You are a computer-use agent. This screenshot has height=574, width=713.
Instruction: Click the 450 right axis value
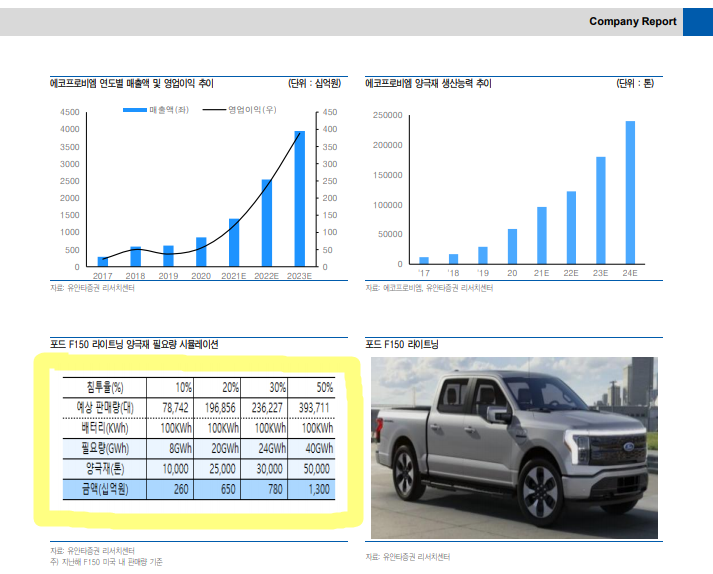[330, 112]
